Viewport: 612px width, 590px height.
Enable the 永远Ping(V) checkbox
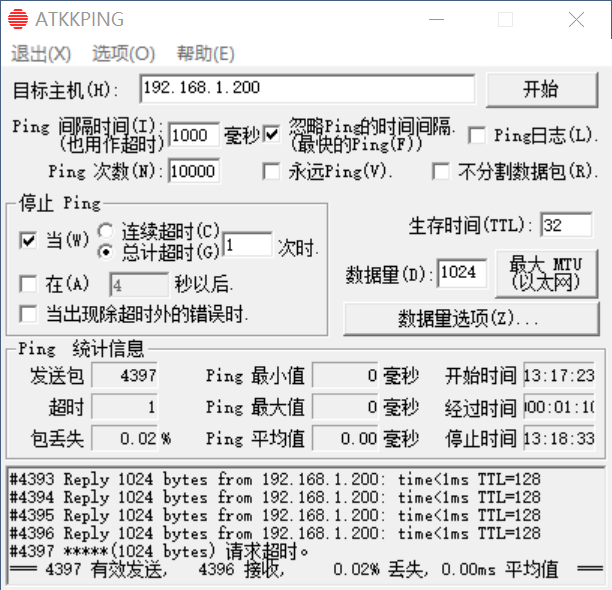[271, 171]
